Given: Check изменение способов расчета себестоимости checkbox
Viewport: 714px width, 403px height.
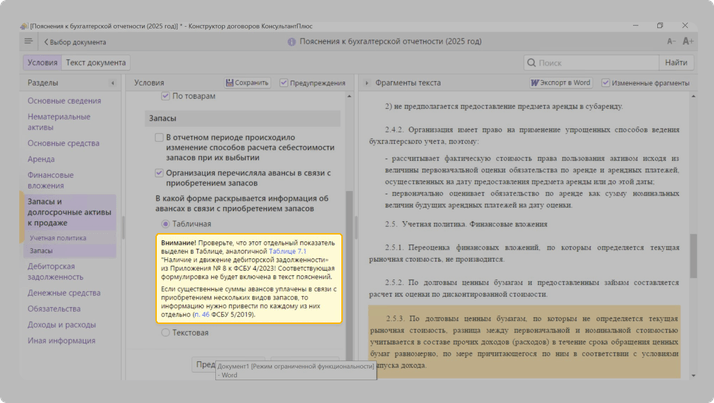Looking at the screenshot, I should pyautogui.click(x=159, y=138).
